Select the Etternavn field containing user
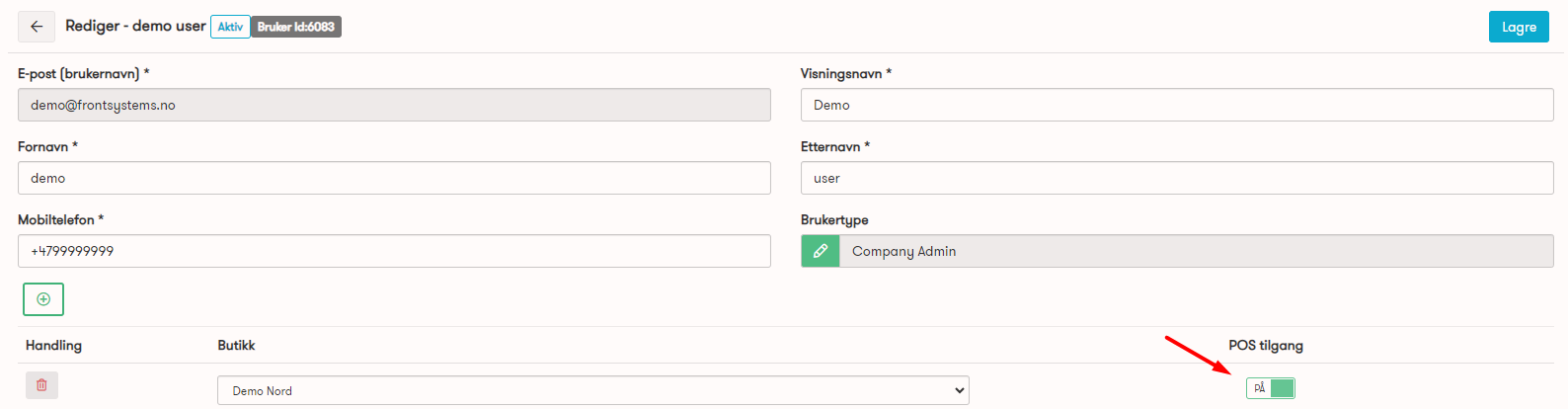The width and height of the screenshot is (1568, 409). pyautogui.click(x=1177, y=178)
